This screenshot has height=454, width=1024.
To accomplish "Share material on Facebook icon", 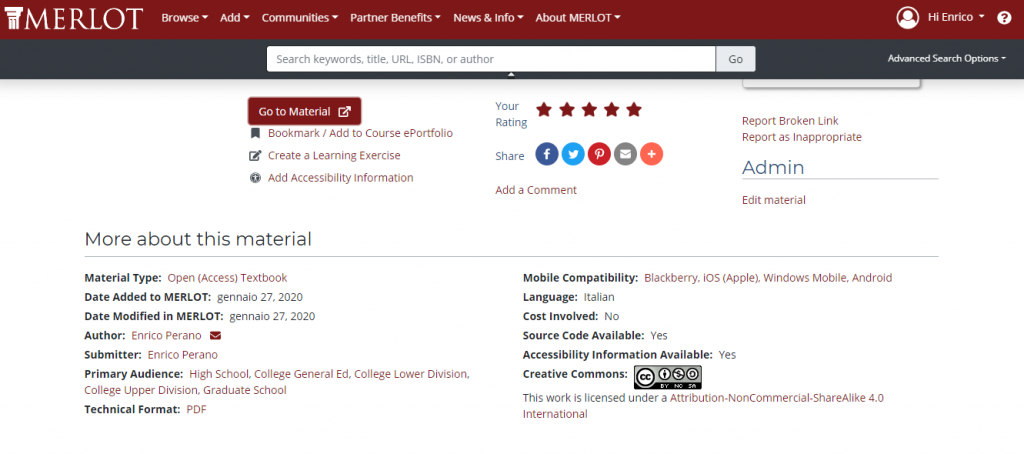I will click(547, 154).
